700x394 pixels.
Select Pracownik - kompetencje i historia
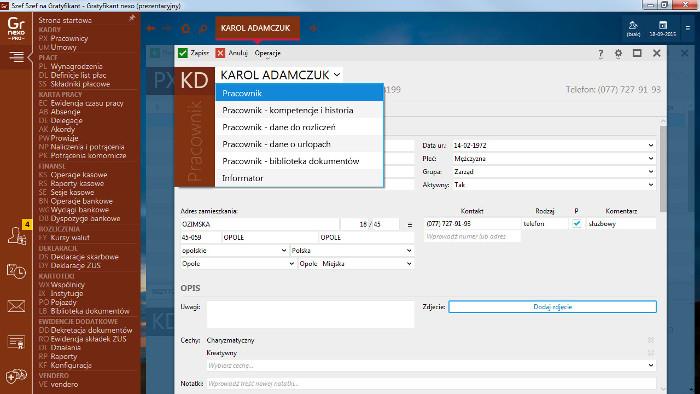pos(299,110)
